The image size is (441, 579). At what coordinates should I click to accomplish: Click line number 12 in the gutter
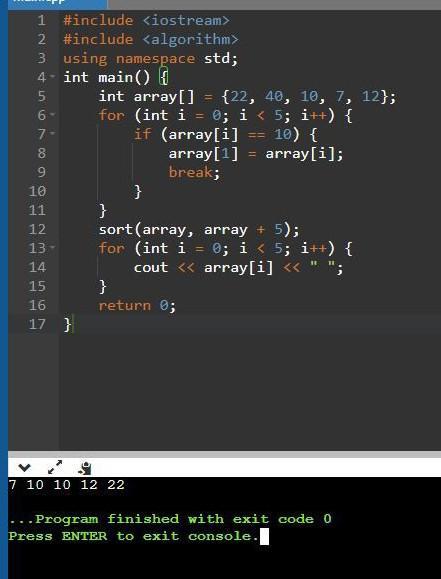(x=38, y=229)
